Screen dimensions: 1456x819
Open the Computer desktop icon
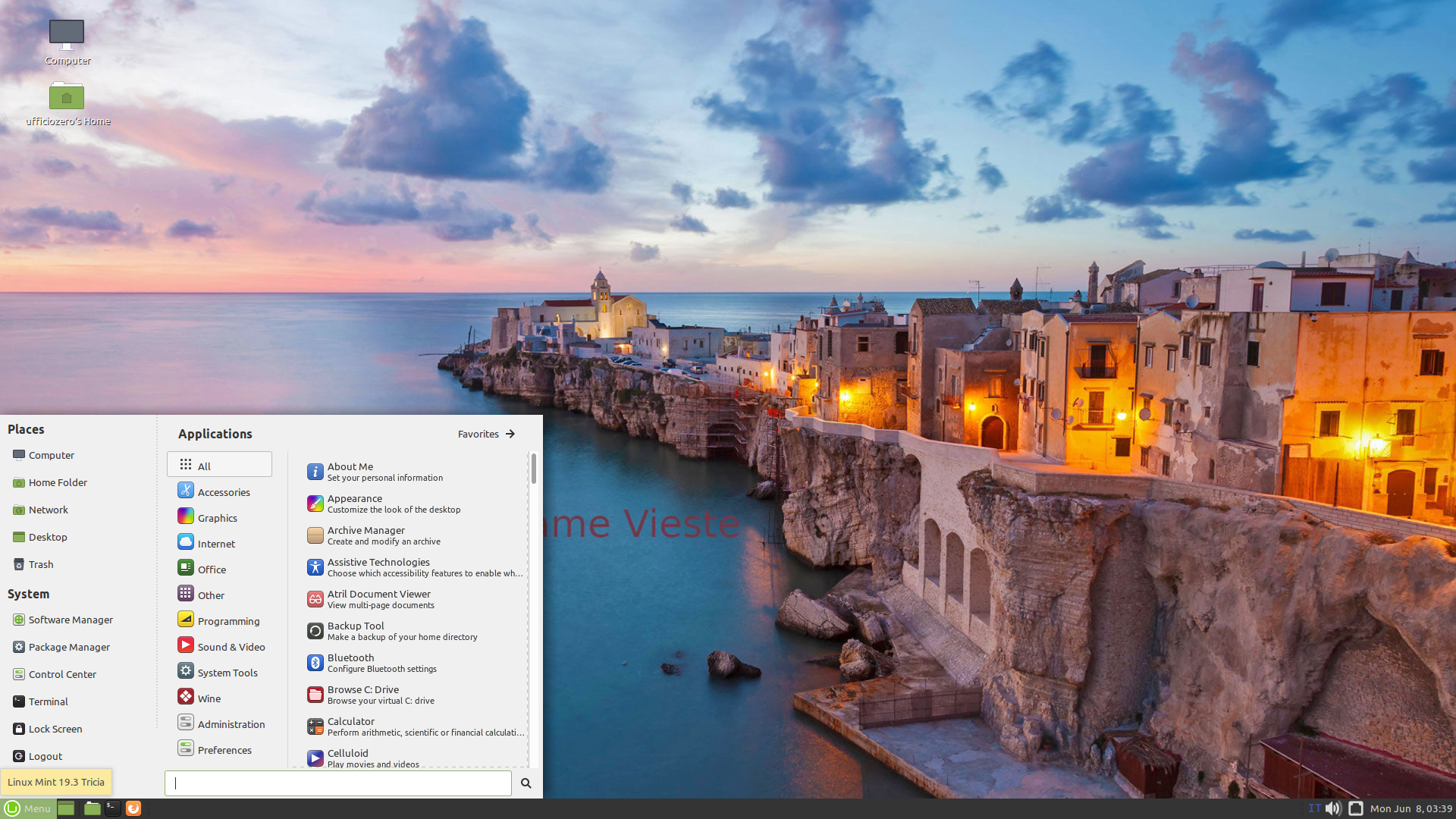click(67, 42)
